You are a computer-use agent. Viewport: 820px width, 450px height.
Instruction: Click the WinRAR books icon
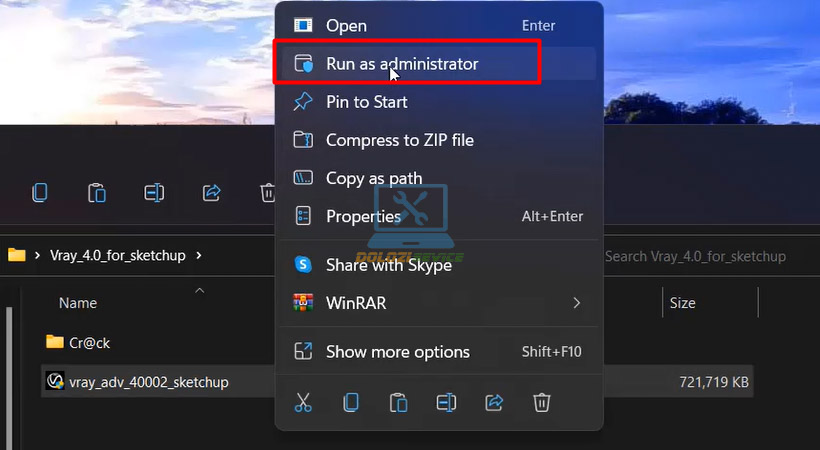click(303, 303)
